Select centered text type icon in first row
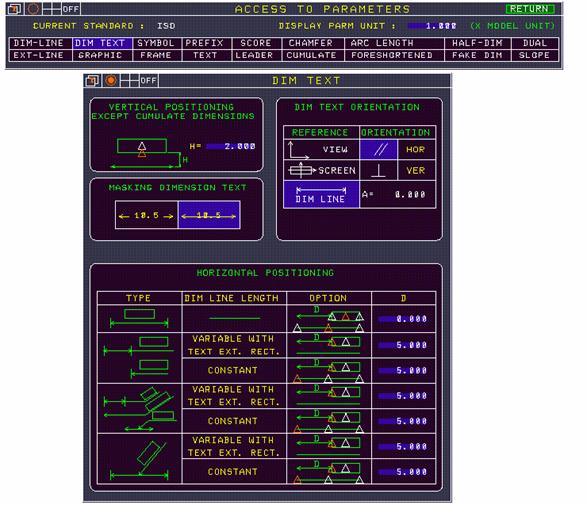This screenshot has width=587, height=505. [139, 319]
